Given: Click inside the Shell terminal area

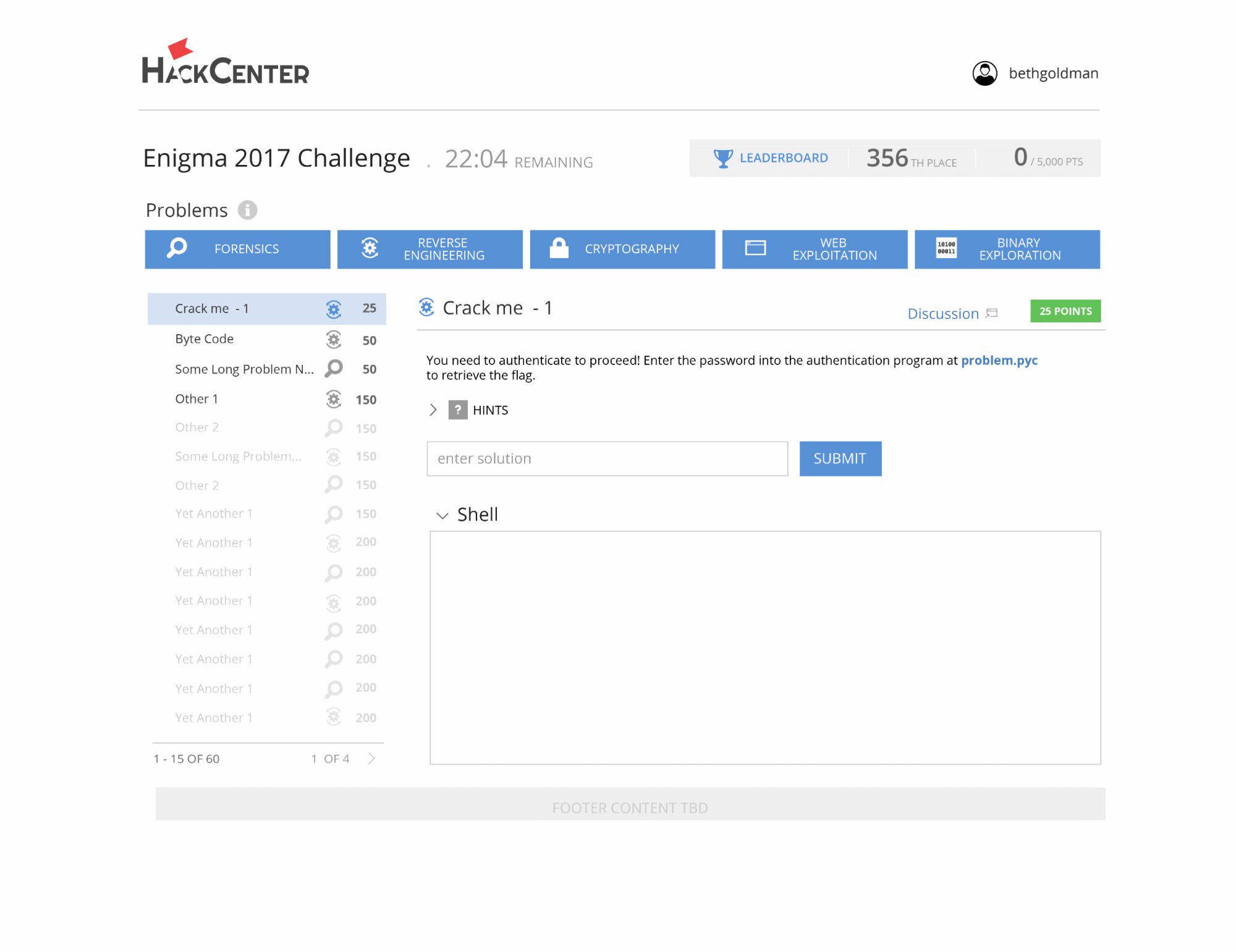Looking at the screenshot, I should [765, 647].
